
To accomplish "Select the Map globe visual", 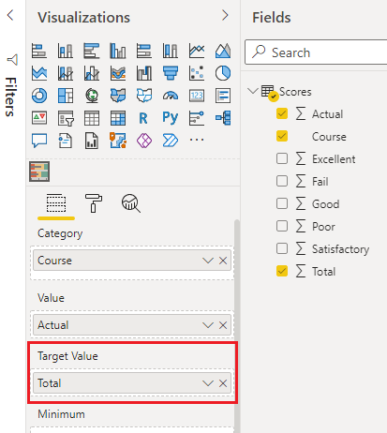I will [92, 96].
